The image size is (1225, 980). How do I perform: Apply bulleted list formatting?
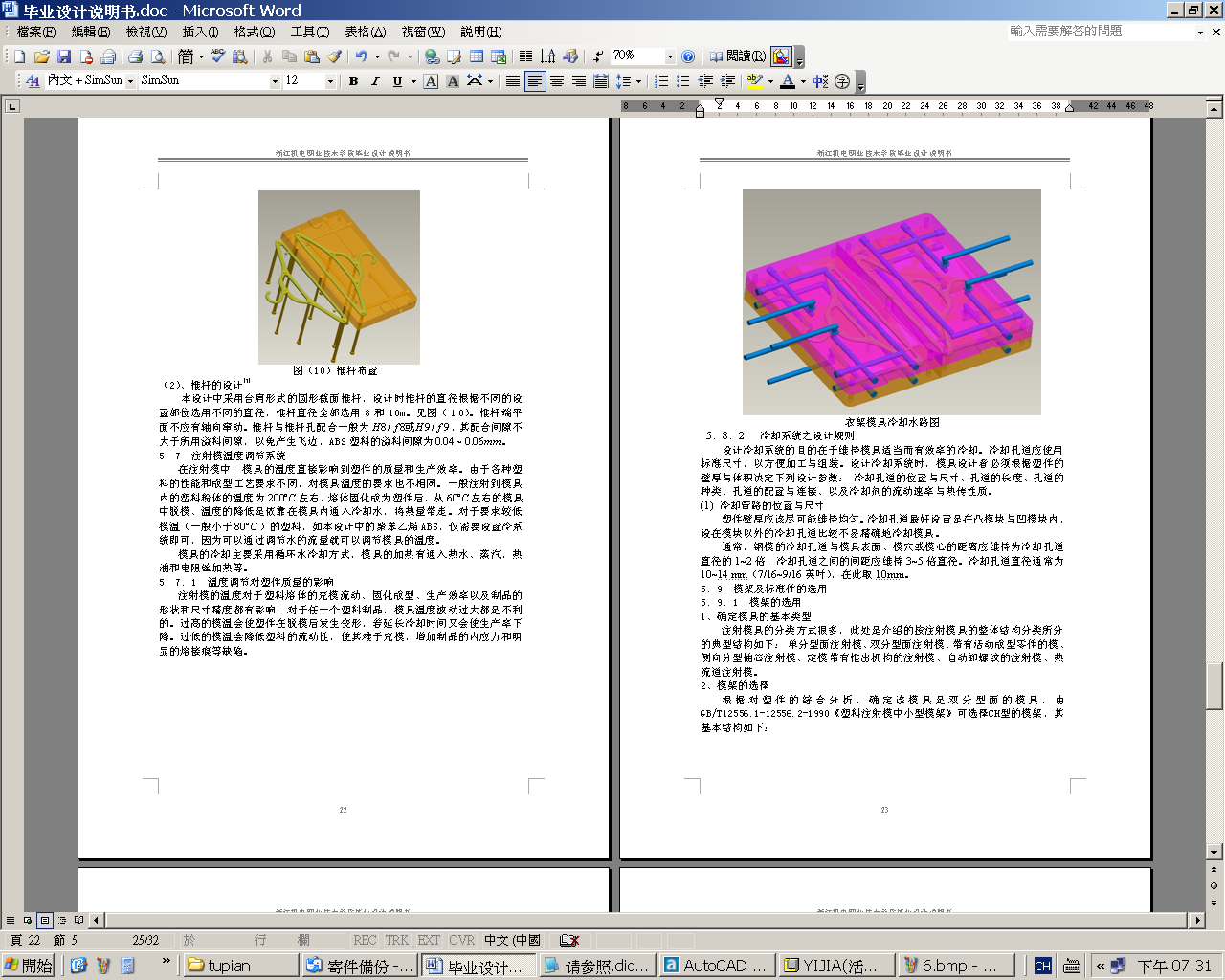(x=683, y=81)
